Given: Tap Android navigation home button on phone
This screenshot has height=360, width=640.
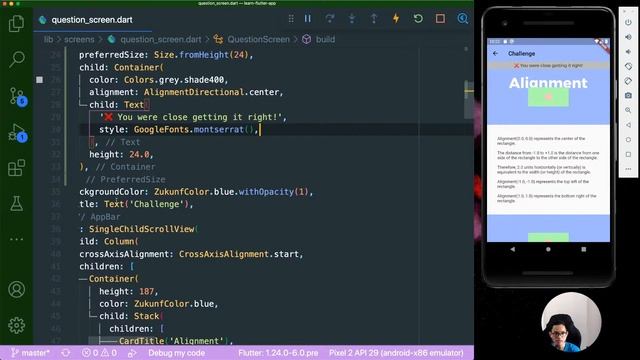Looking at the screenshot, I should point(548,249).
